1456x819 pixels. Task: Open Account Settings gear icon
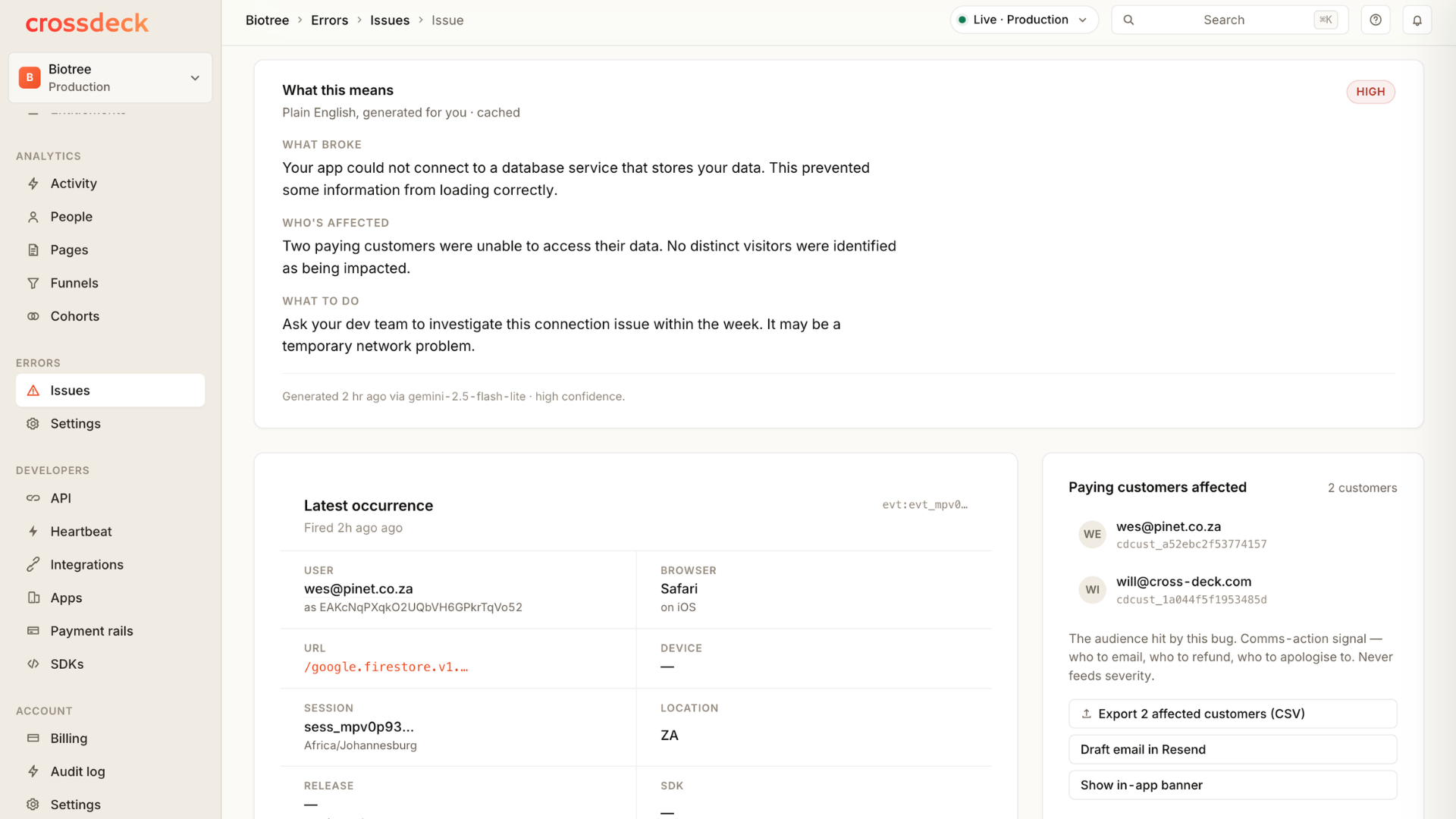tap(33, 805)
